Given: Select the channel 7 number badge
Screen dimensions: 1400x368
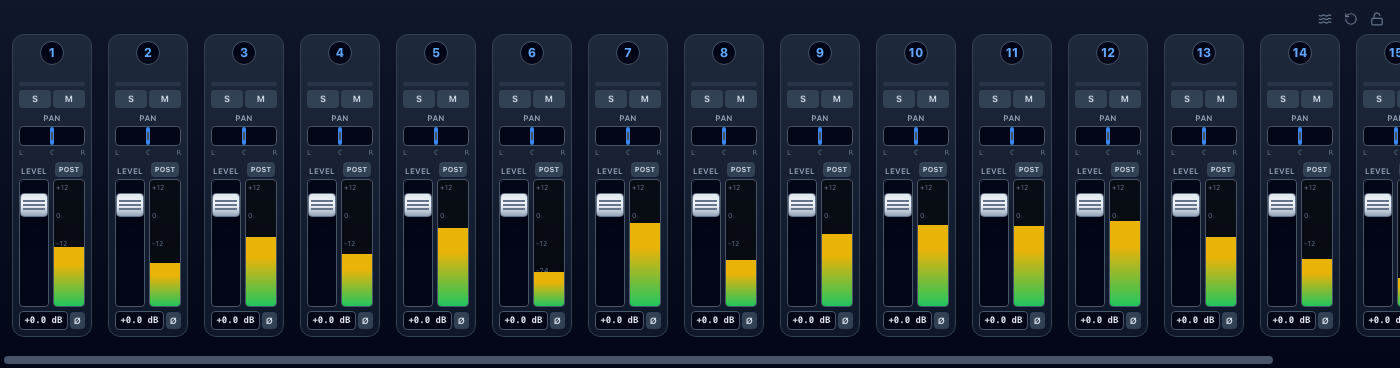Looking at the screenshot, I should tap(628, 53).
